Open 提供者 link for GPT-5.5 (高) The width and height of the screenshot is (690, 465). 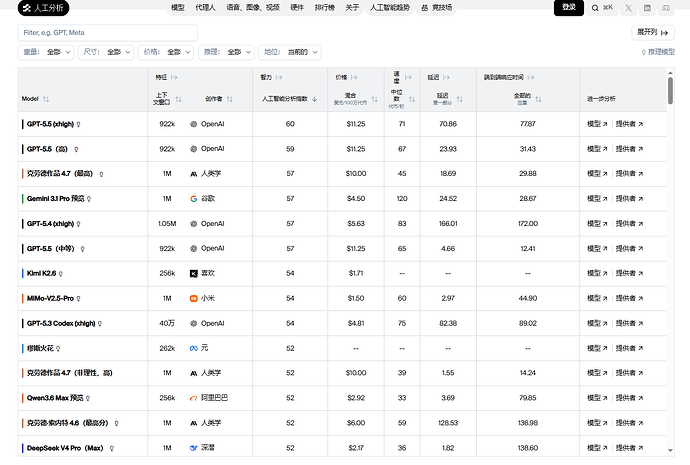point(629,149)
